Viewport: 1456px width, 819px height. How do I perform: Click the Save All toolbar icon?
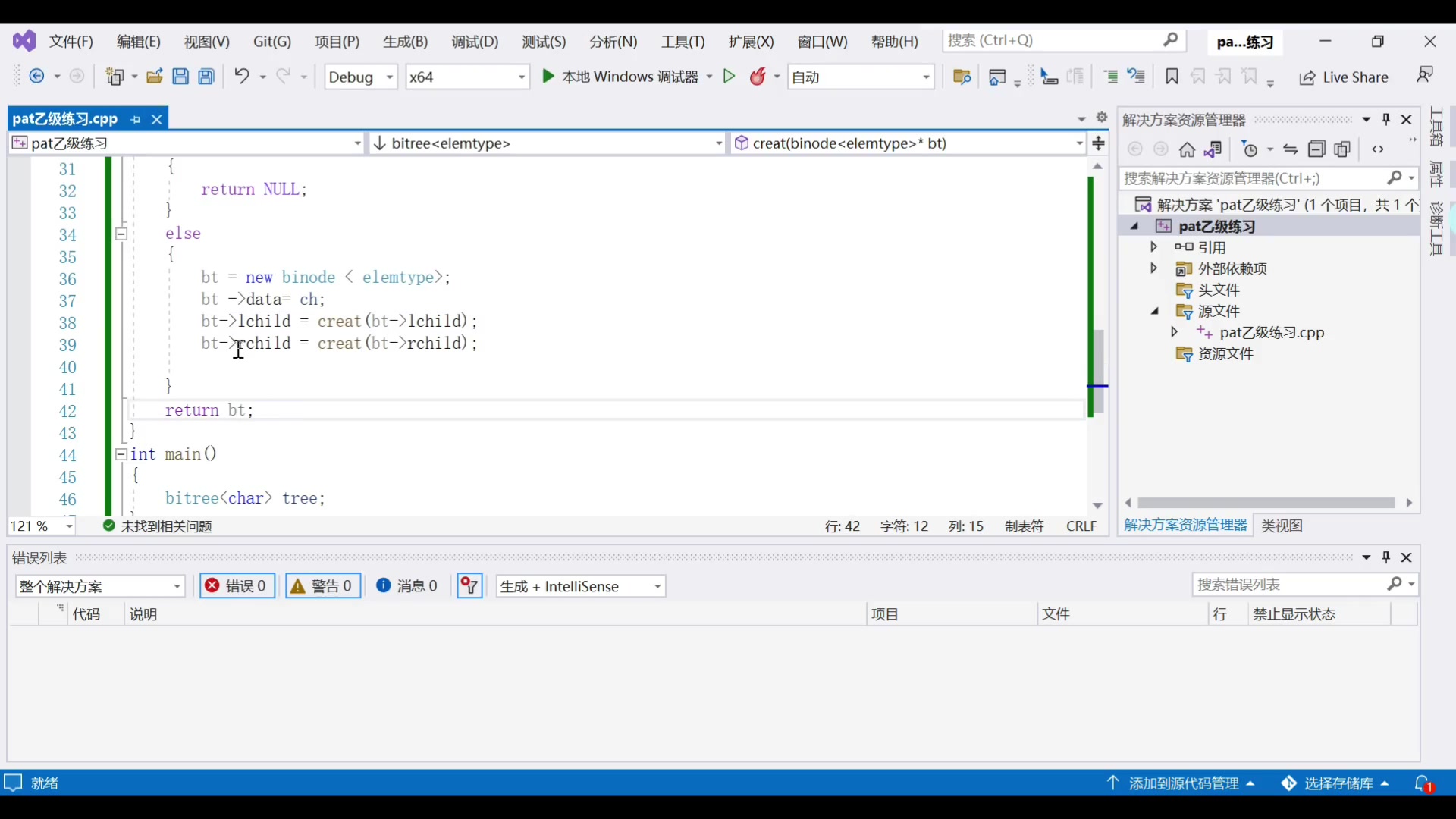pos(206,77)
